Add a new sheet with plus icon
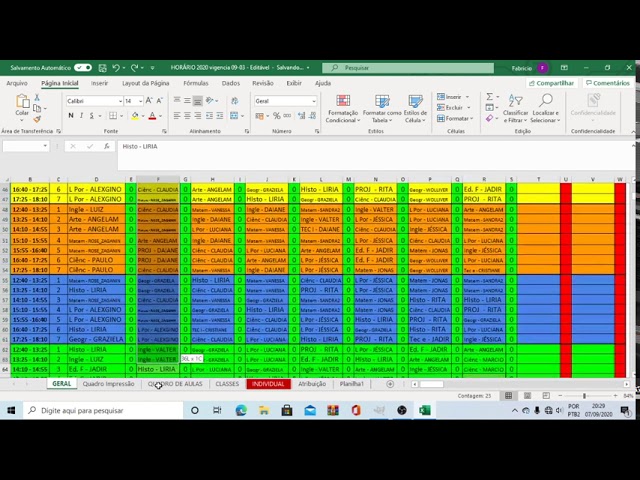 pyautogui.click(x=390, y=384)
